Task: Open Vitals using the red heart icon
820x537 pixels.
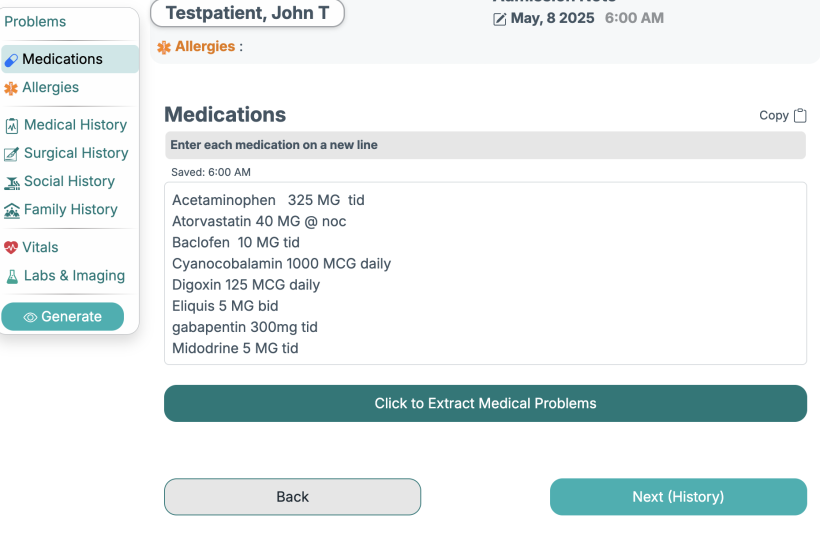Action: pos(11,248)
